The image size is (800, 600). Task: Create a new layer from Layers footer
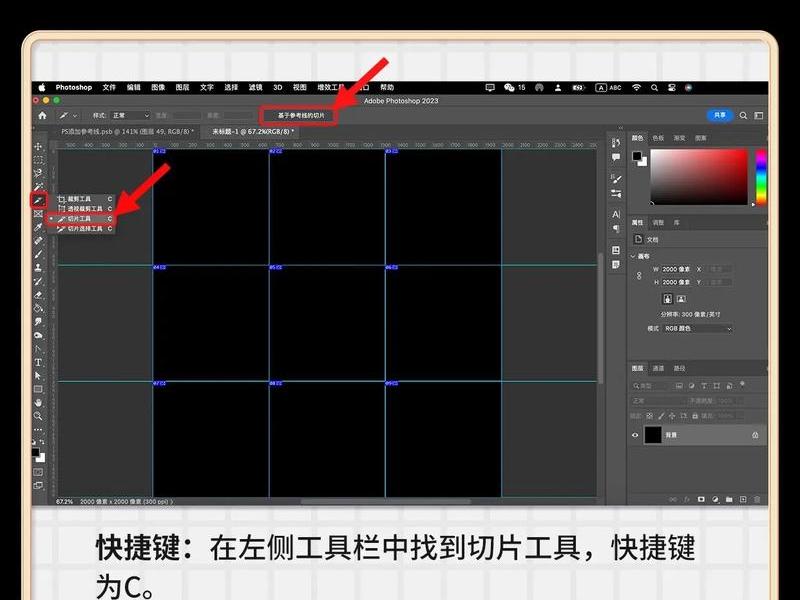click(743, 499)
